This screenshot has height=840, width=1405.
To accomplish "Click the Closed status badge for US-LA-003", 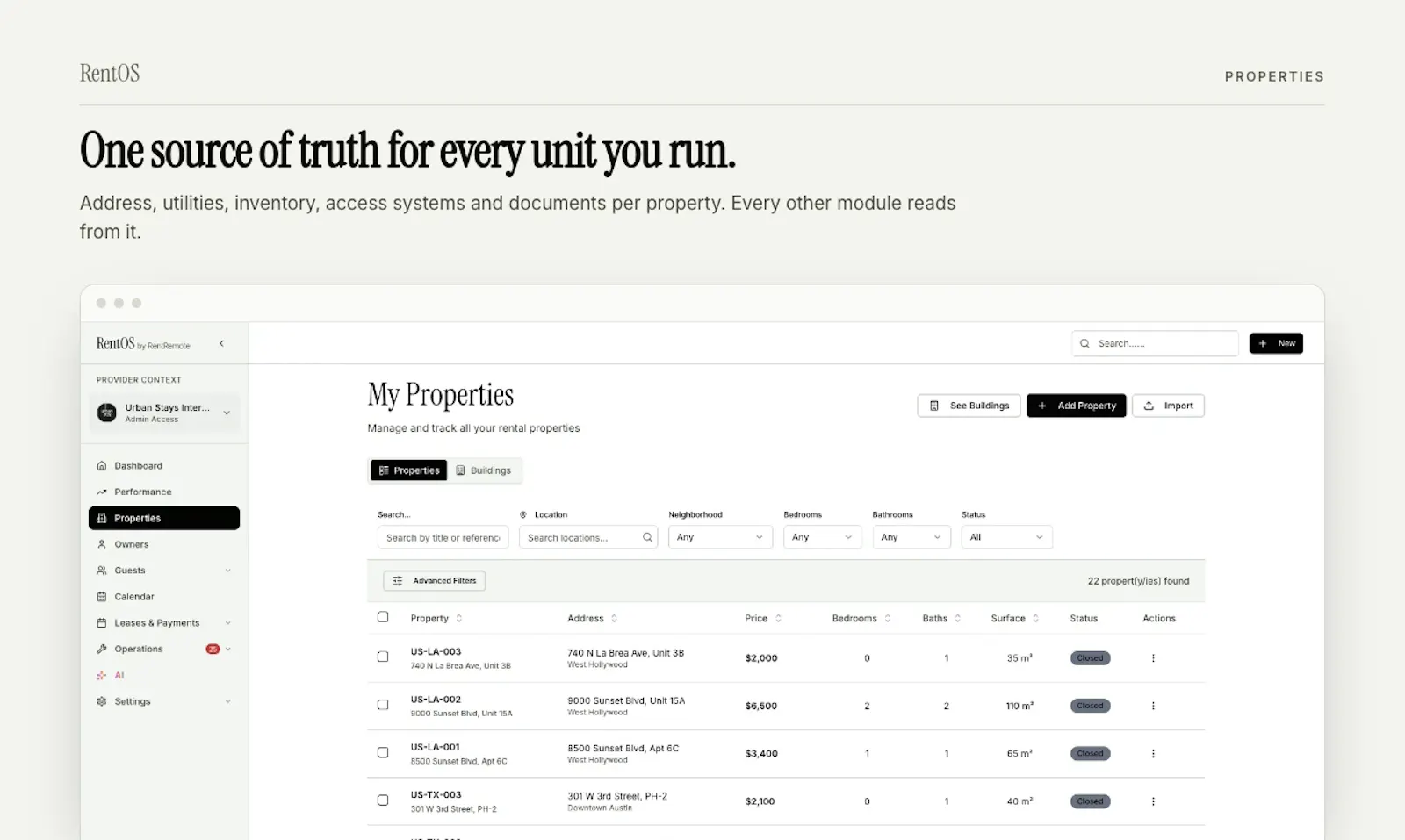I will [1090, 658].
